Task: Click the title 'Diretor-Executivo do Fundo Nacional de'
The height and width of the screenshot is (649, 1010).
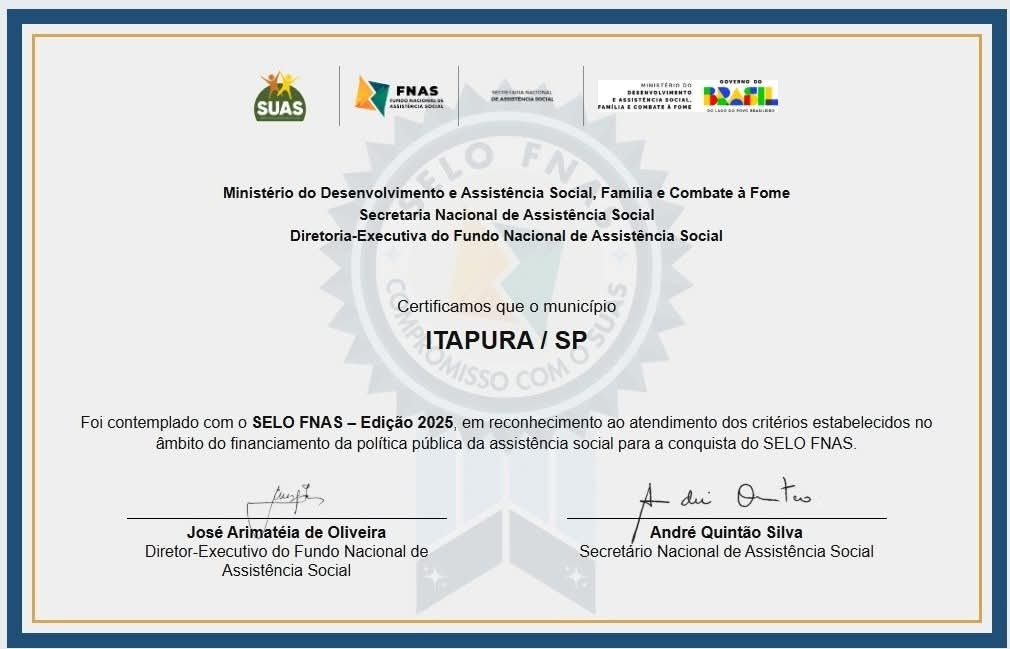Action: (287, 552)
